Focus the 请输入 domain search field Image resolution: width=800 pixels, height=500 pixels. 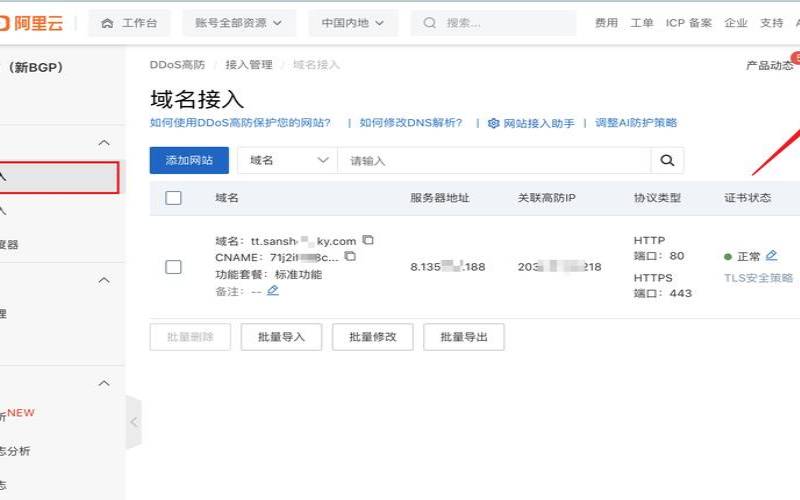(494, 160)
